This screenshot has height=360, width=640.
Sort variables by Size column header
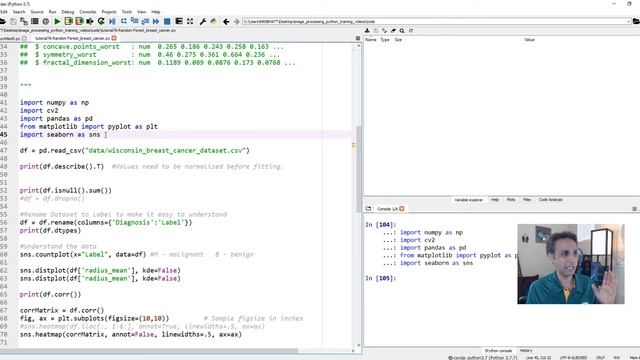coord(398,40)
